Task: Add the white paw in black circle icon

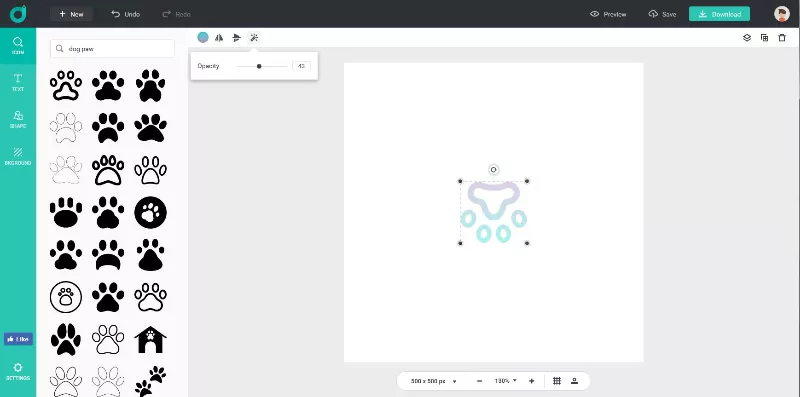Action: tap(151, 212)
